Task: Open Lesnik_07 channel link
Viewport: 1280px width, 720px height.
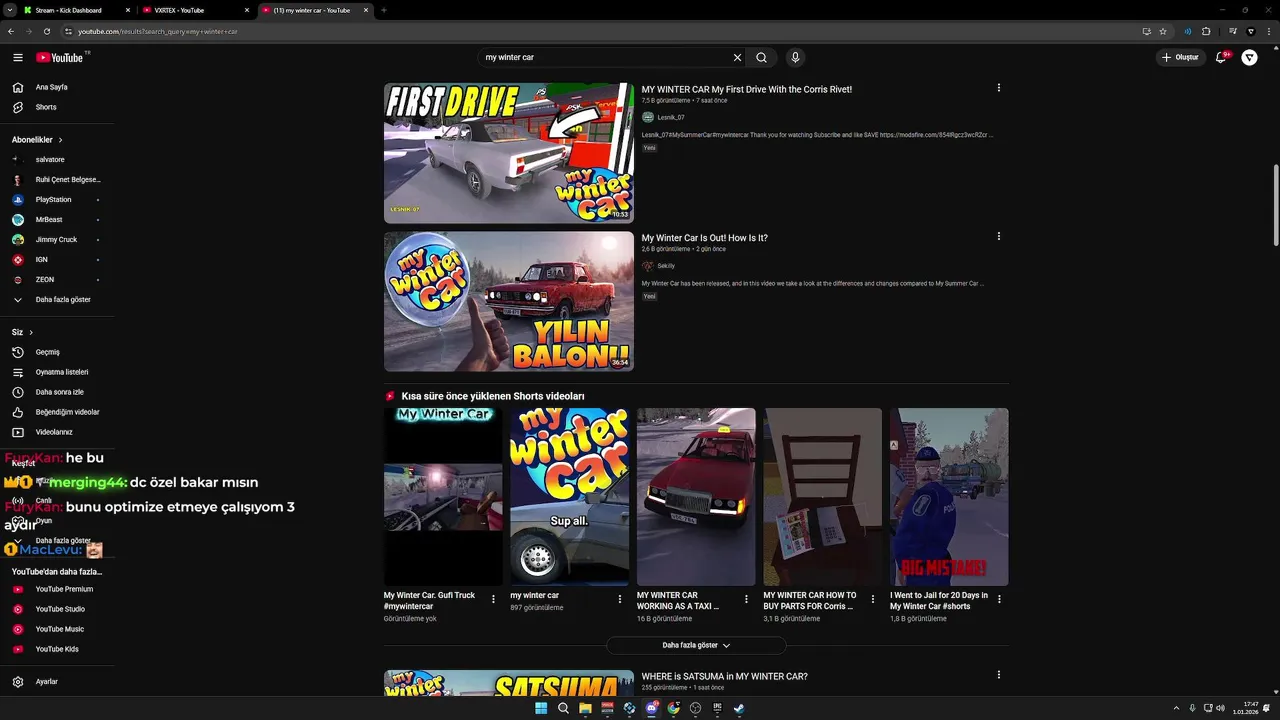Action: (x=670, y=117)
